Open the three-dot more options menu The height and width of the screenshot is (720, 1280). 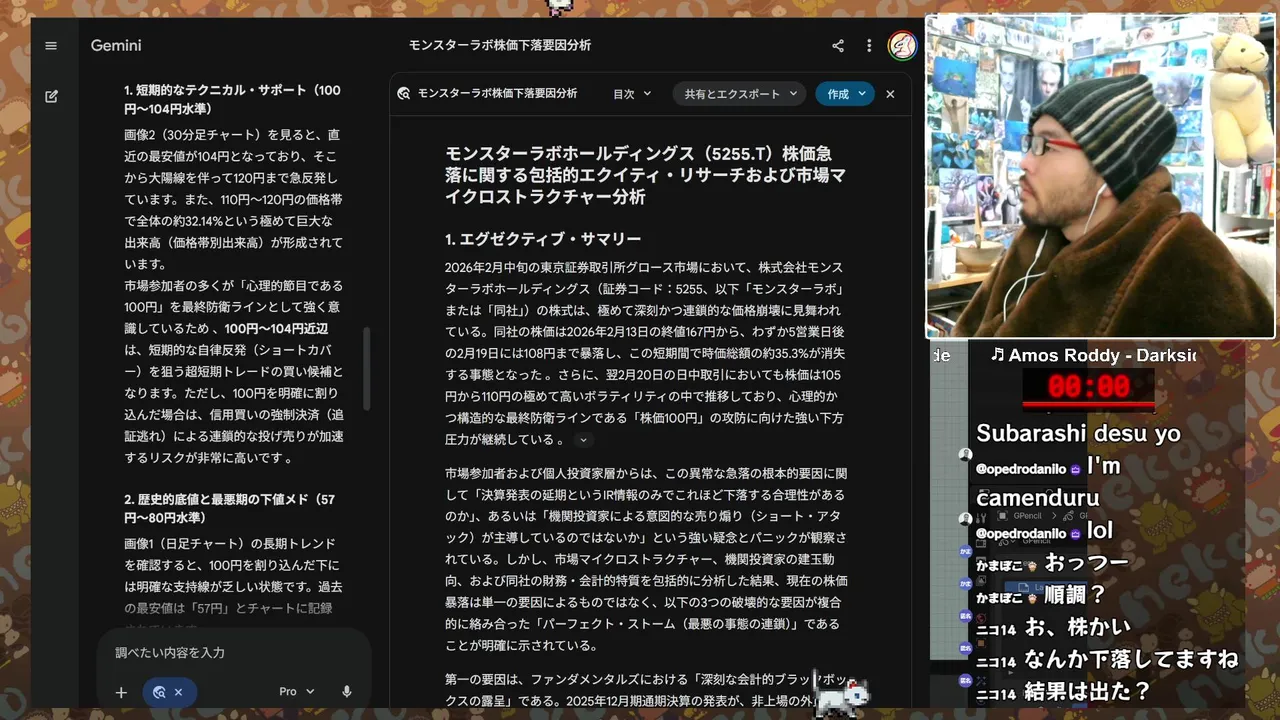(x=869, y=46)
